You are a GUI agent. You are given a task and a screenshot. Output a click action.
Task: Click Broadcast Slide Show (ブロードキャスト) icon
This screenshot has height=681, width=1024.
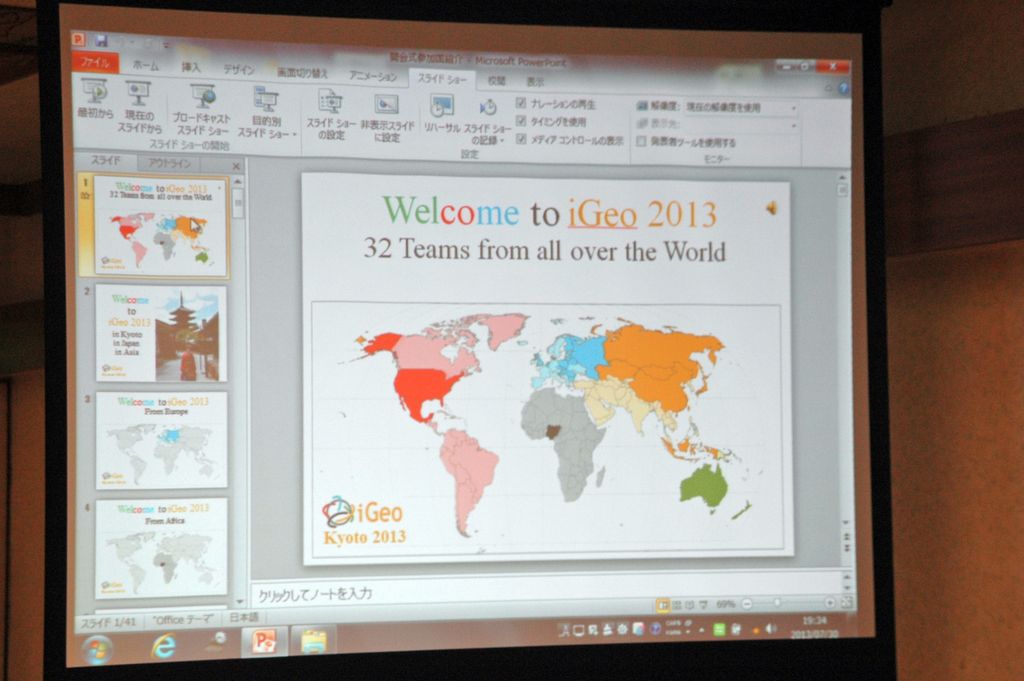click(x=203, y=97)
